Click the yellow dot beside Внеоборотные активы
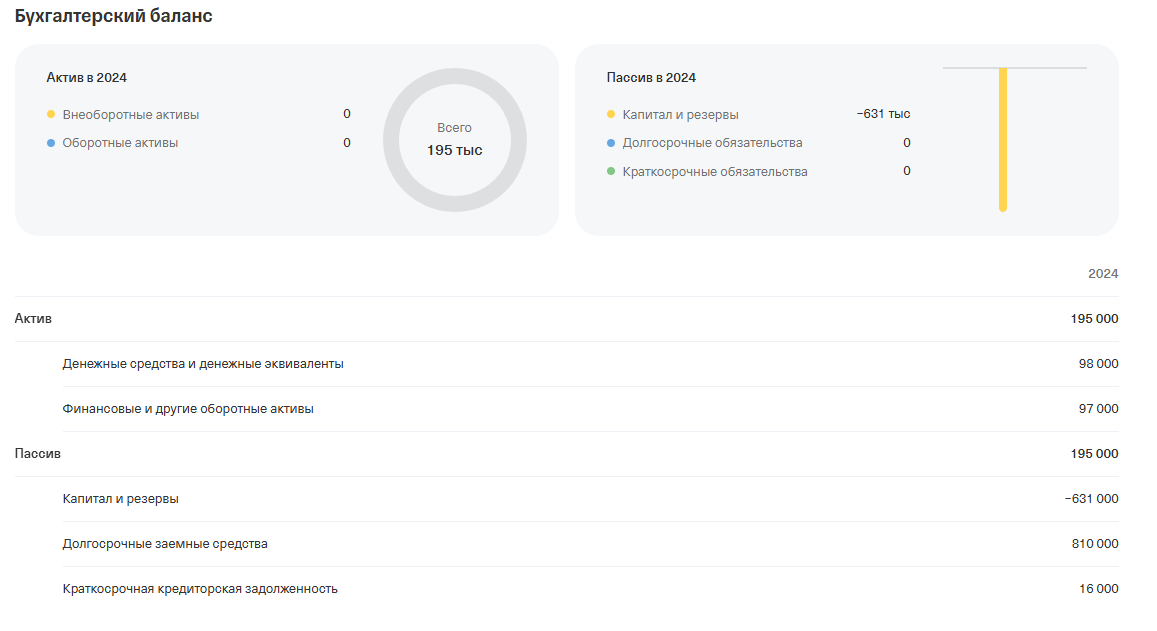Screen dimensions: 1157x631 click(51, 115)
